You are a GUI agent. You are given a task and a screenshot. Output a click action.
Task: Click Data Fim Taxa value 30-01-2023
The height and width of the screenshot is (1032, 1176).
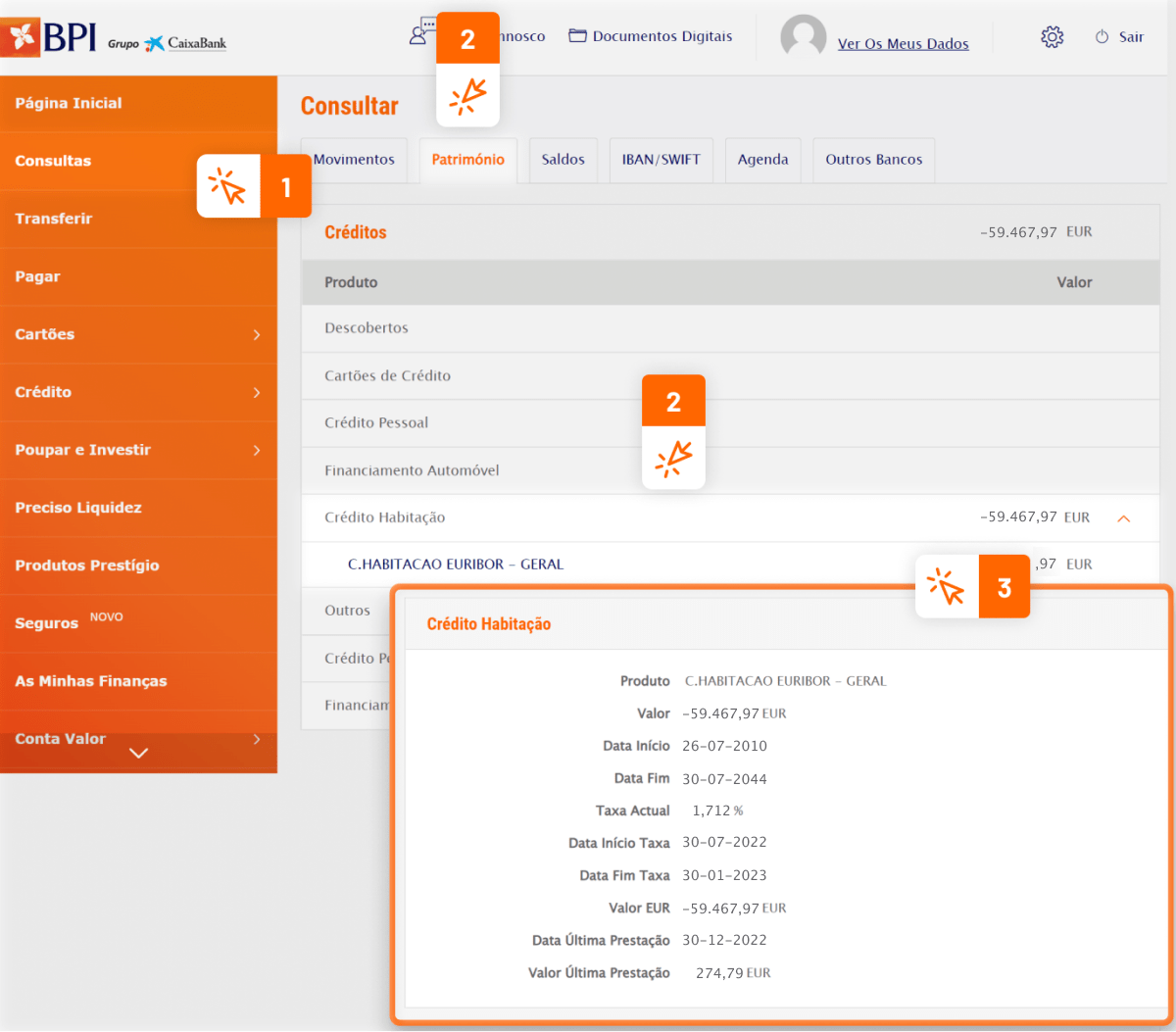724,875
